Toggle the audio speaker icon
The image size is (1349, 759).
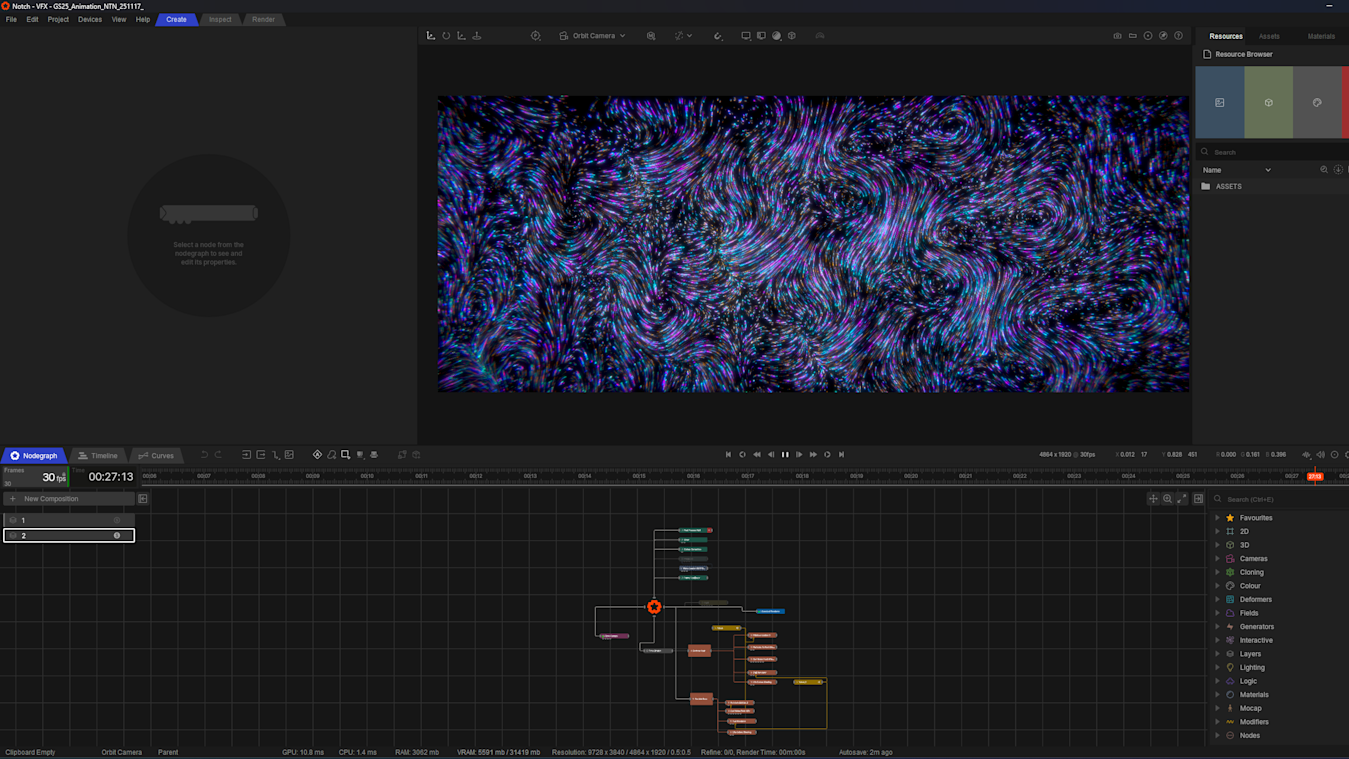[1320, 455]
